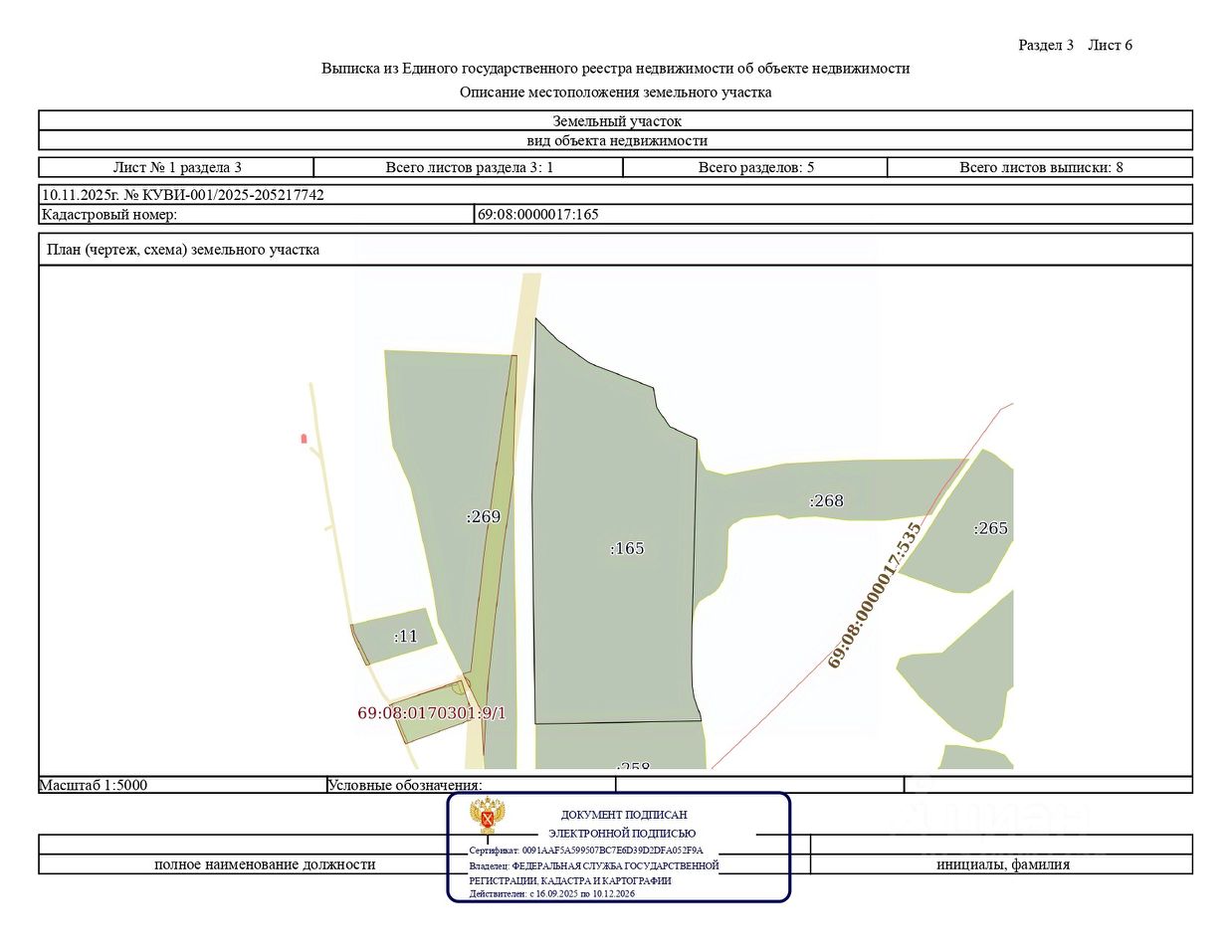
Task: Click the 'полное наименование должности' footer cell
Action: (x=265, y=864)
